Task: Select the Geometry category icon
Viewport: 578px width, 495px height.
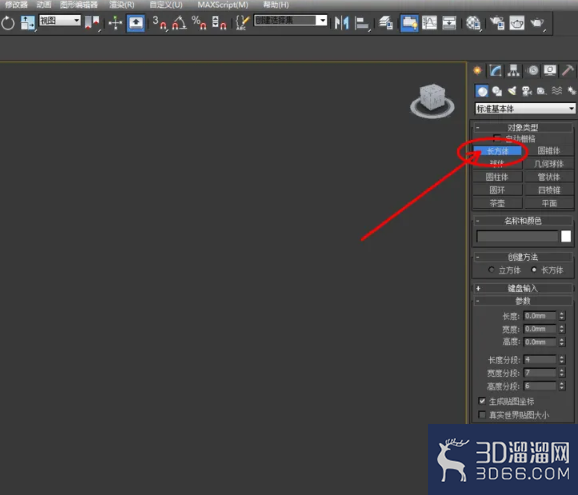Action: pyautogui.click(x=482, y=91)
